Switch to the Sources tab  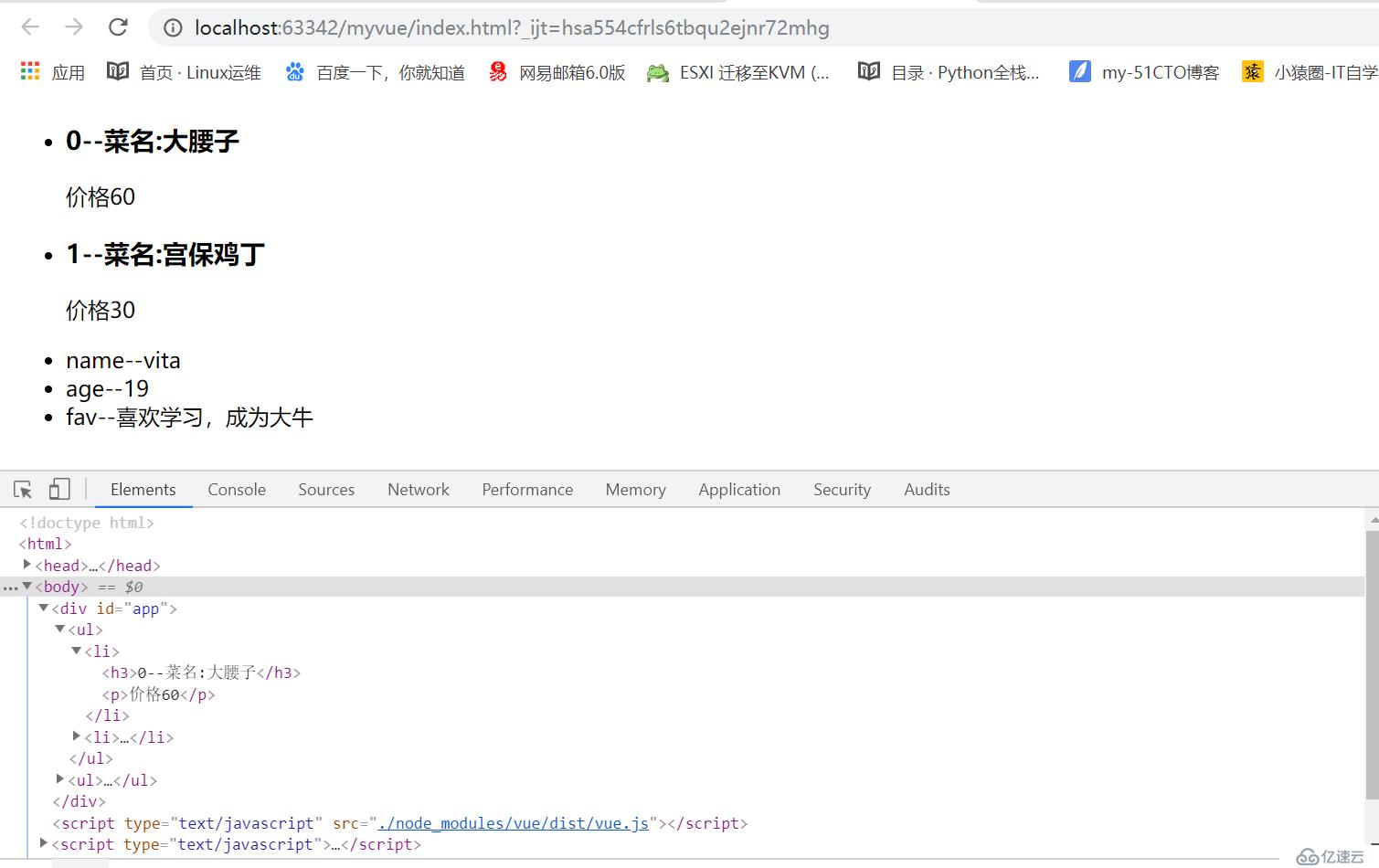326,490
